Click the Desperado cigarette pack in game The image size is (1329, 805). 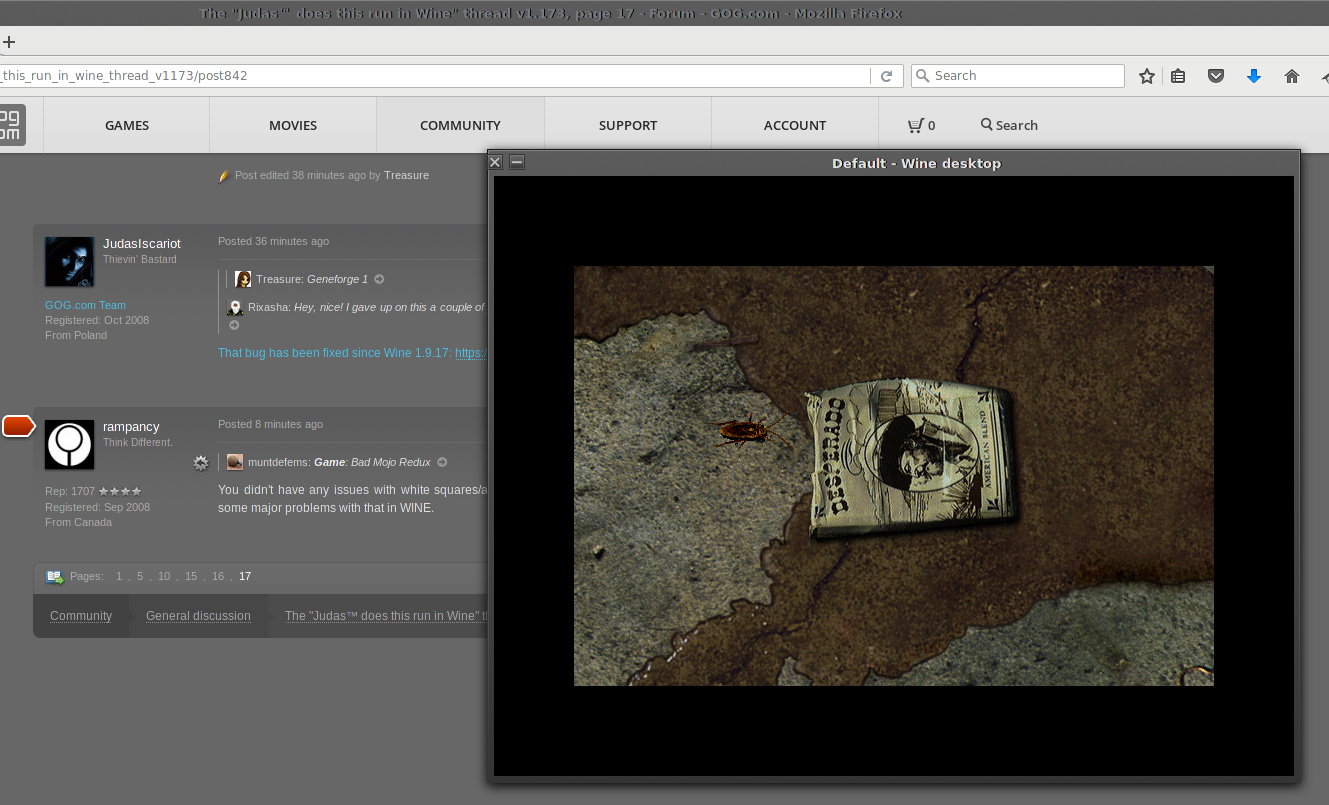click(x=912, y=457)
